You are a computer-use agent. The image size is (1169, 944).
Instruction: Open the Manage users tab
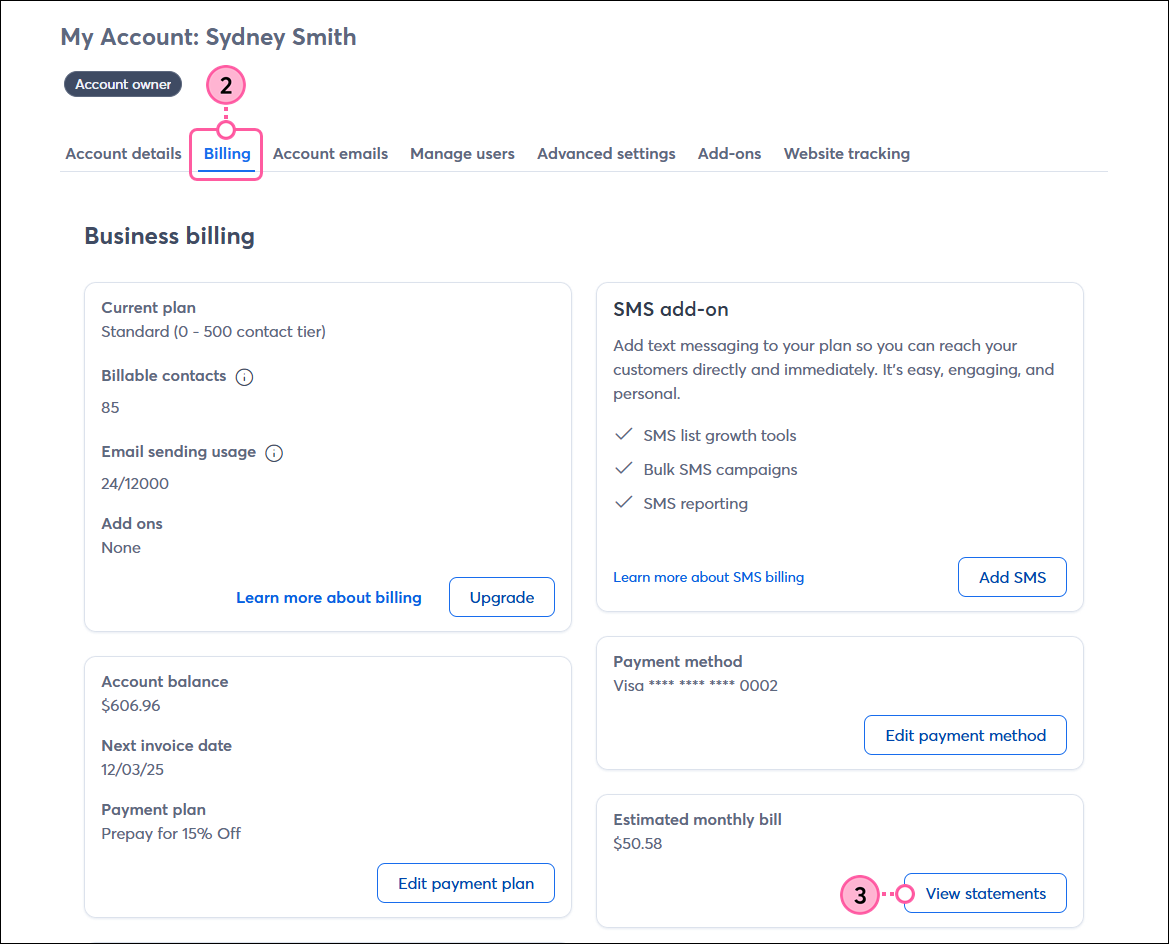click(x=462, y=153)
